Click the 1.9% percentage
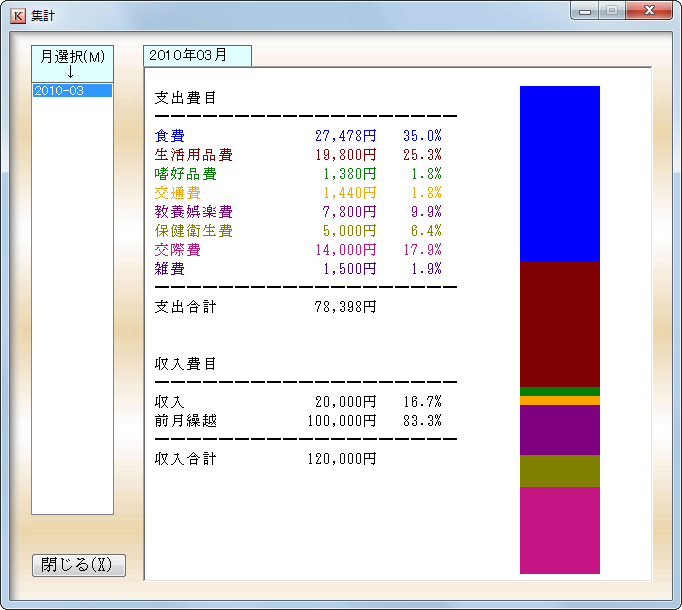Screen dimensions: 682x610 coord(426,269)
